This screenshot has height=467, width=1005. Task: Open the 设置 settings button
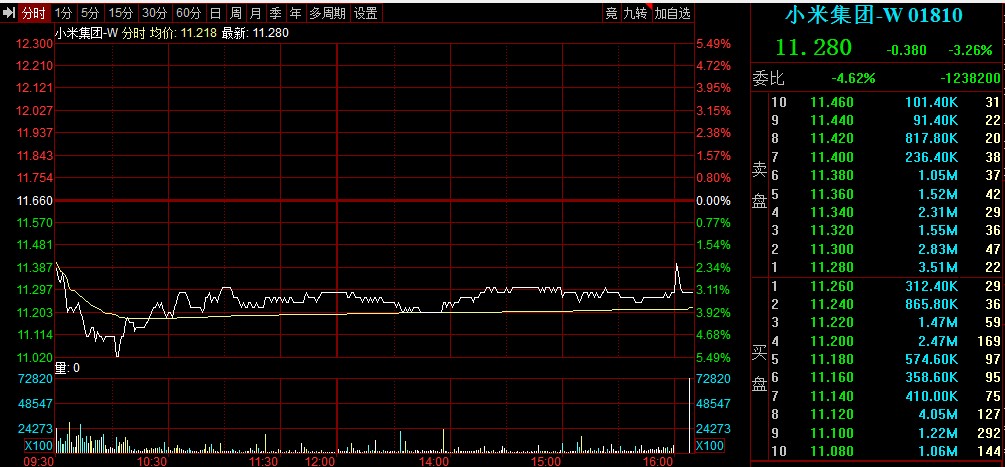tap(366, 13)
